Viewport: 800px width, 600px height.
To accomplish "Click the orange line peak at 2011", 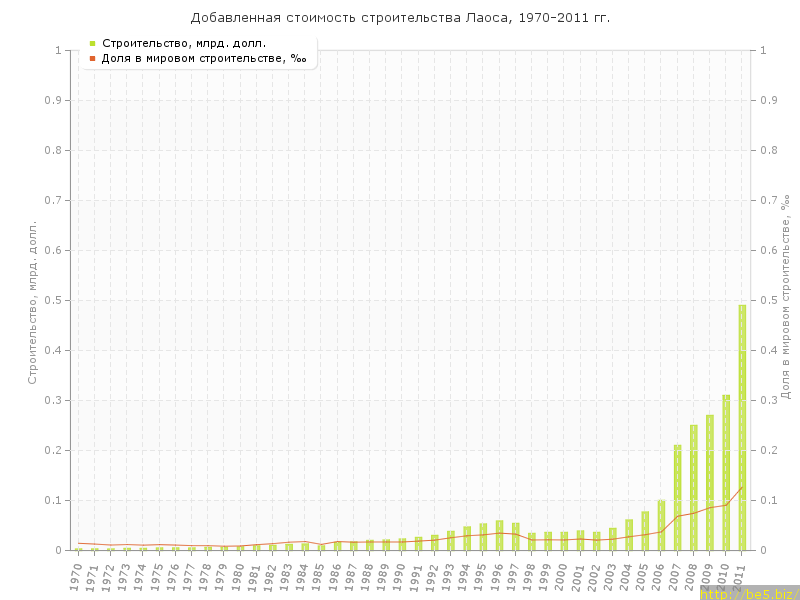I will pyautogui.click(x=742, y=487).
